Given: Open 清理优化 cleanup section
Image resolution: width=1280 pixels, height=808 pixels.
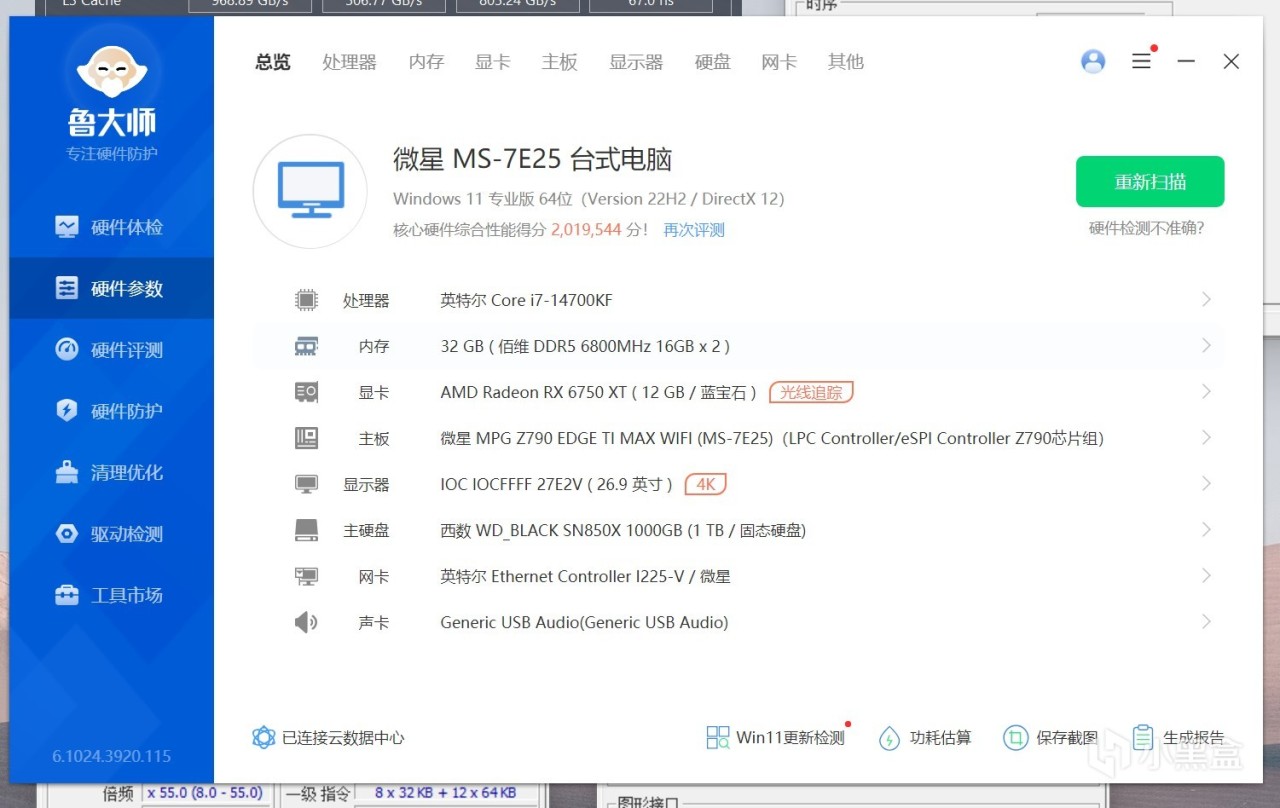Looking at the screenshot, I should pos(110,472).
